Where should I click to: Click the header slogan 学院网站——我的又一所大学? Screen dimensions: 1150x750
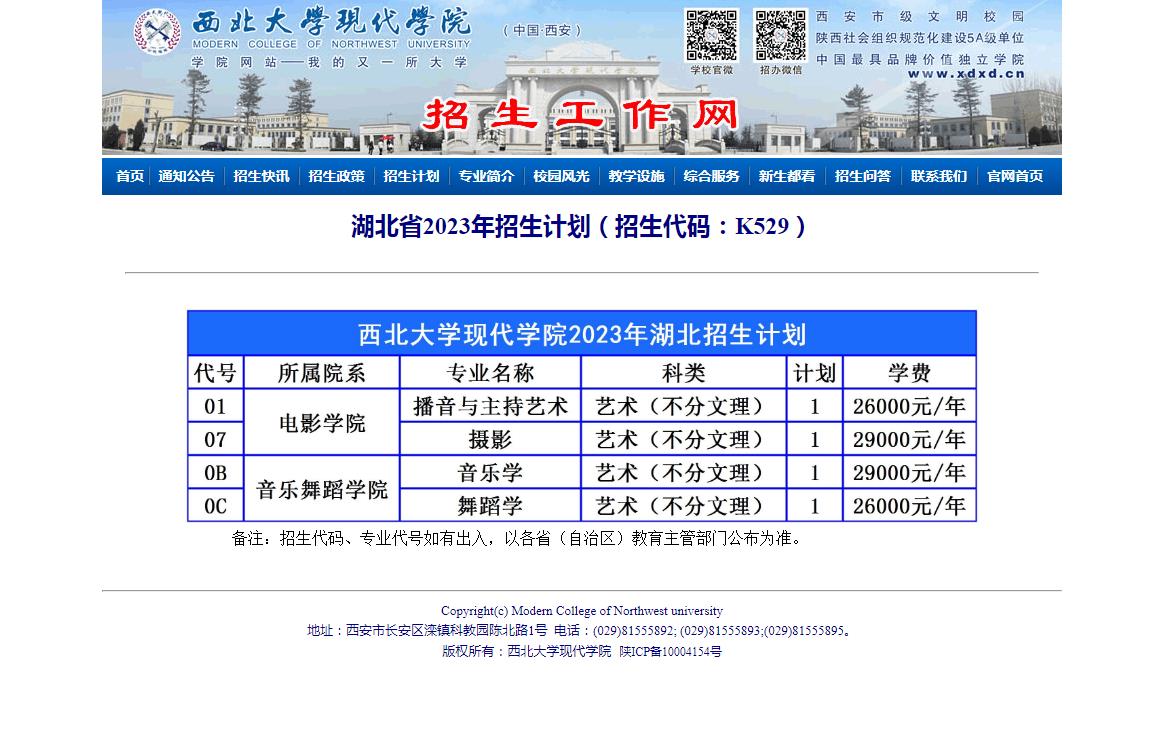329,62
